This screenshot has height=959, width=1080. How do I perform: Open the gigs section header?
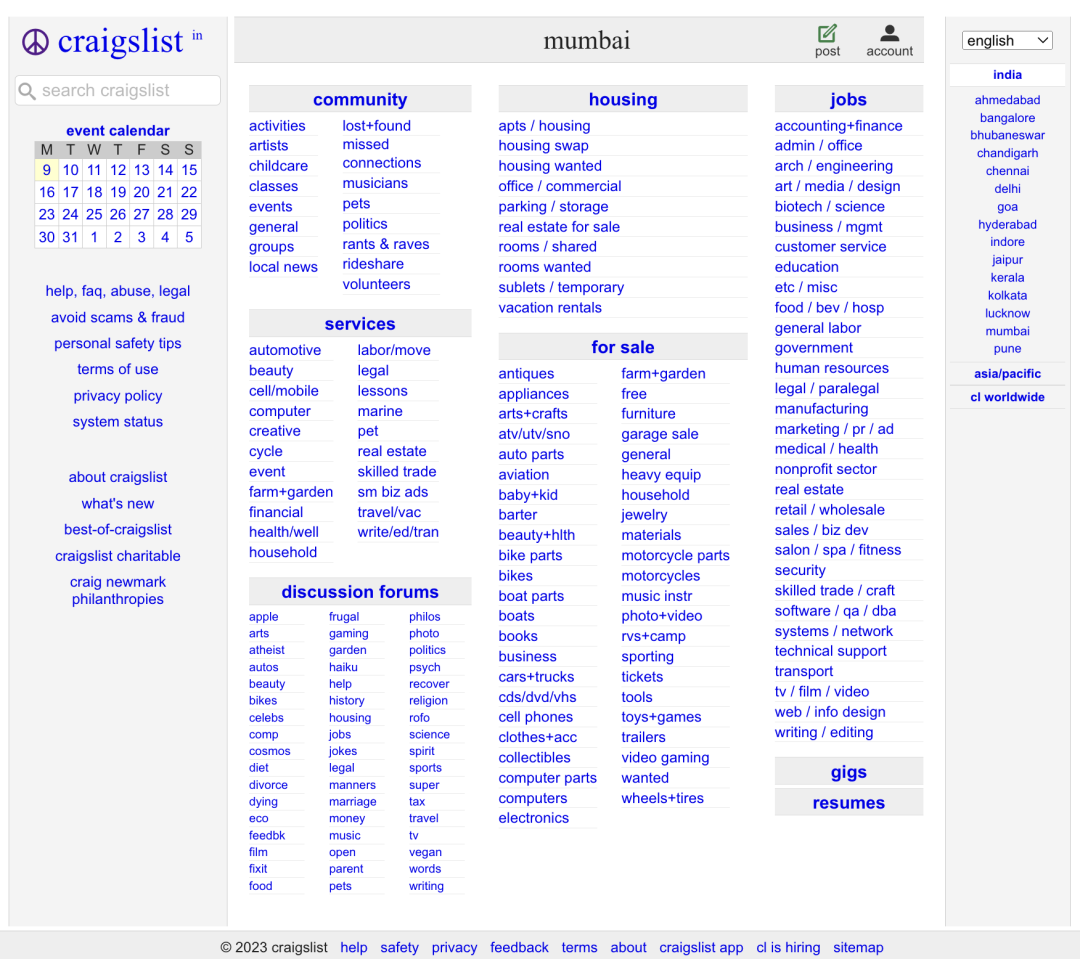[849, 772]
